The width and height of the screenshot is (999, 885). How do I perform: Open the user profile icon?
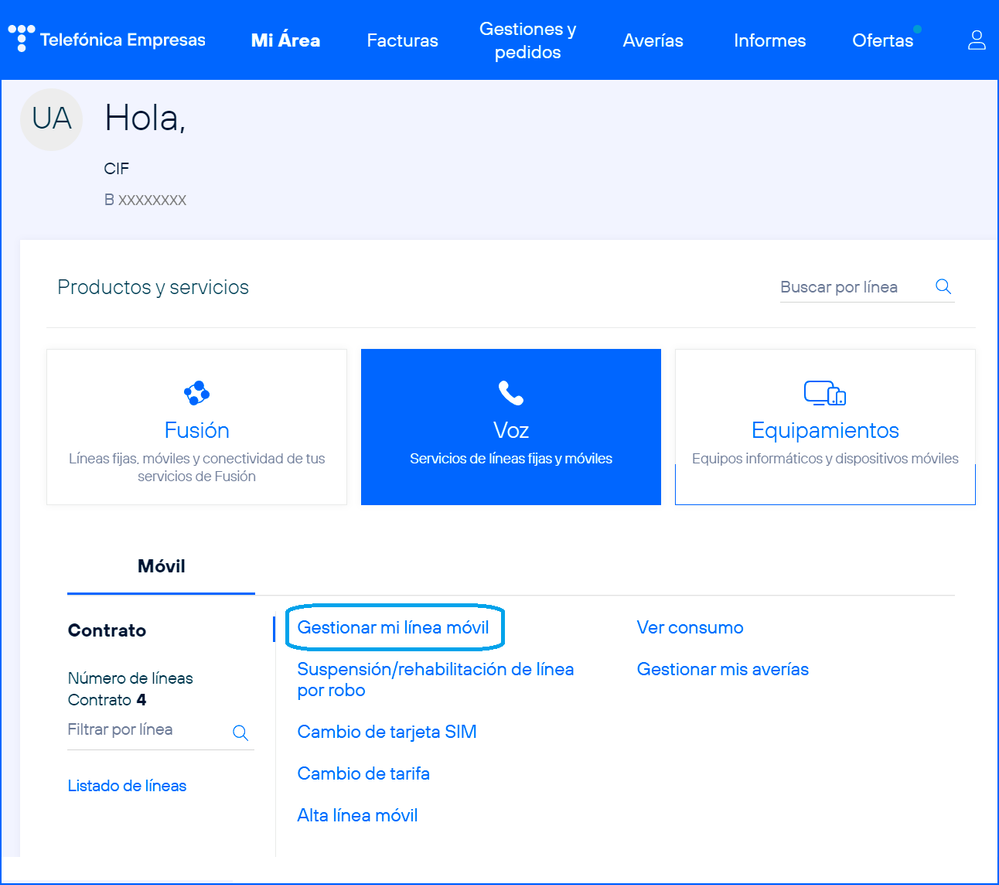point(976,40)
